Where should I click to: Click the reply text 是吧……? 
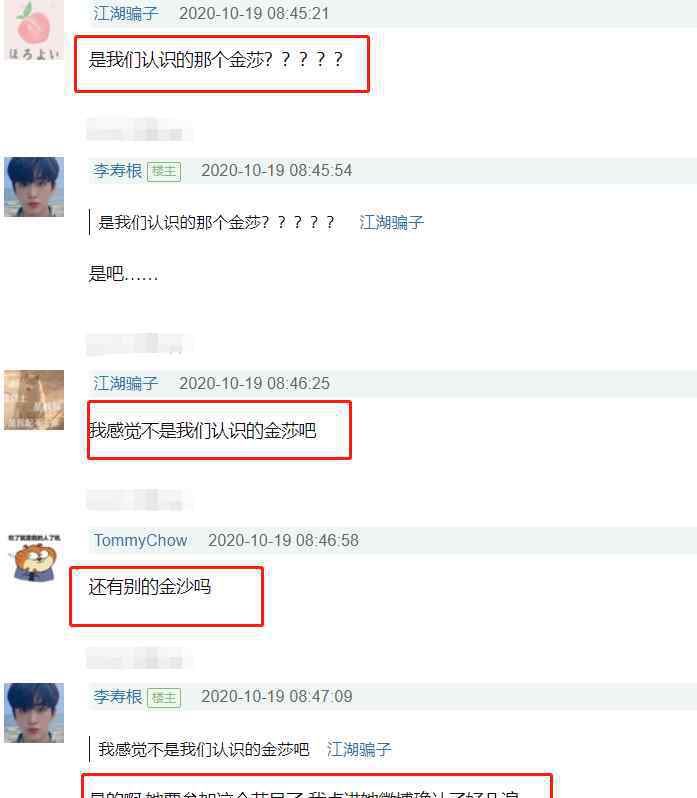(x=123, y=274)
